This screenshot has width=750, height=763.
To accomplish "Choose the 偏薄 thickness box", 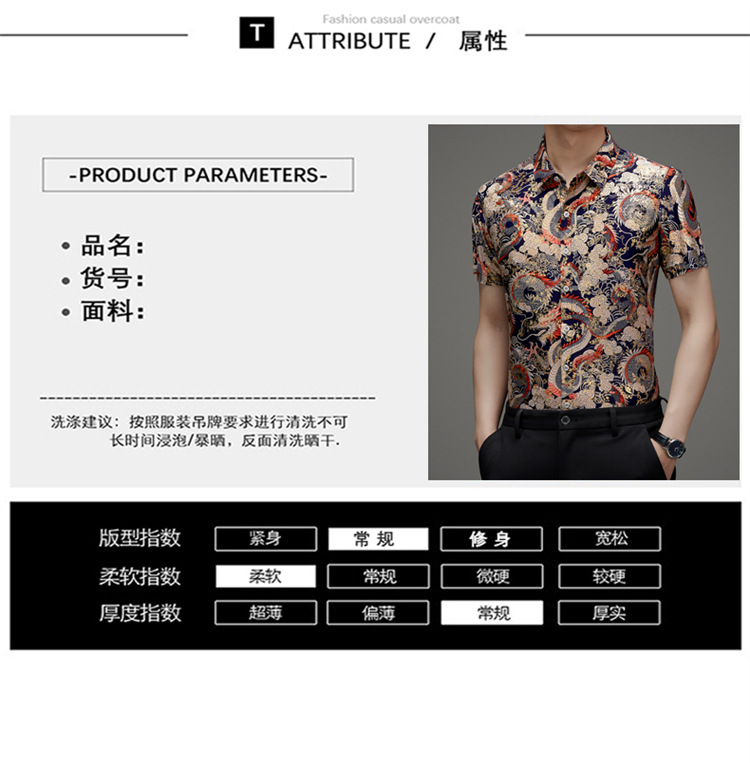I will tap(378, 613).
